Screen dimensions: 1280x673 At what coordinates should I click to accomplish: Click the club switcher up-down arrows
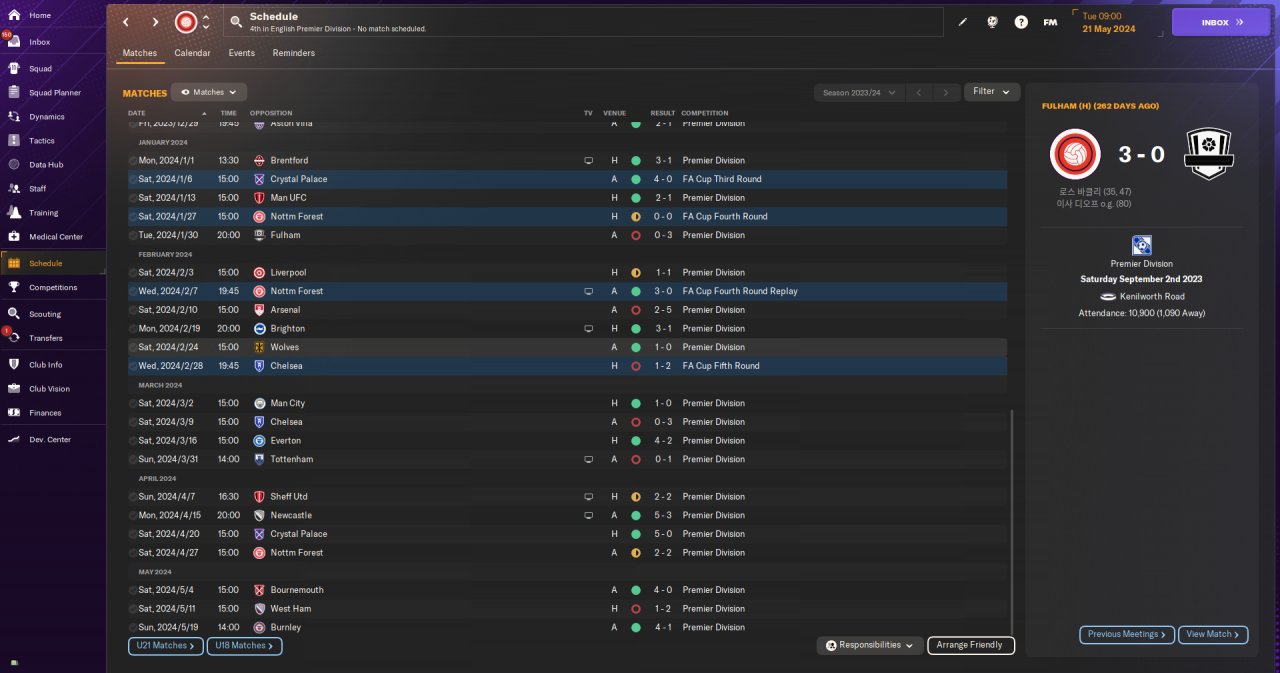206,22
